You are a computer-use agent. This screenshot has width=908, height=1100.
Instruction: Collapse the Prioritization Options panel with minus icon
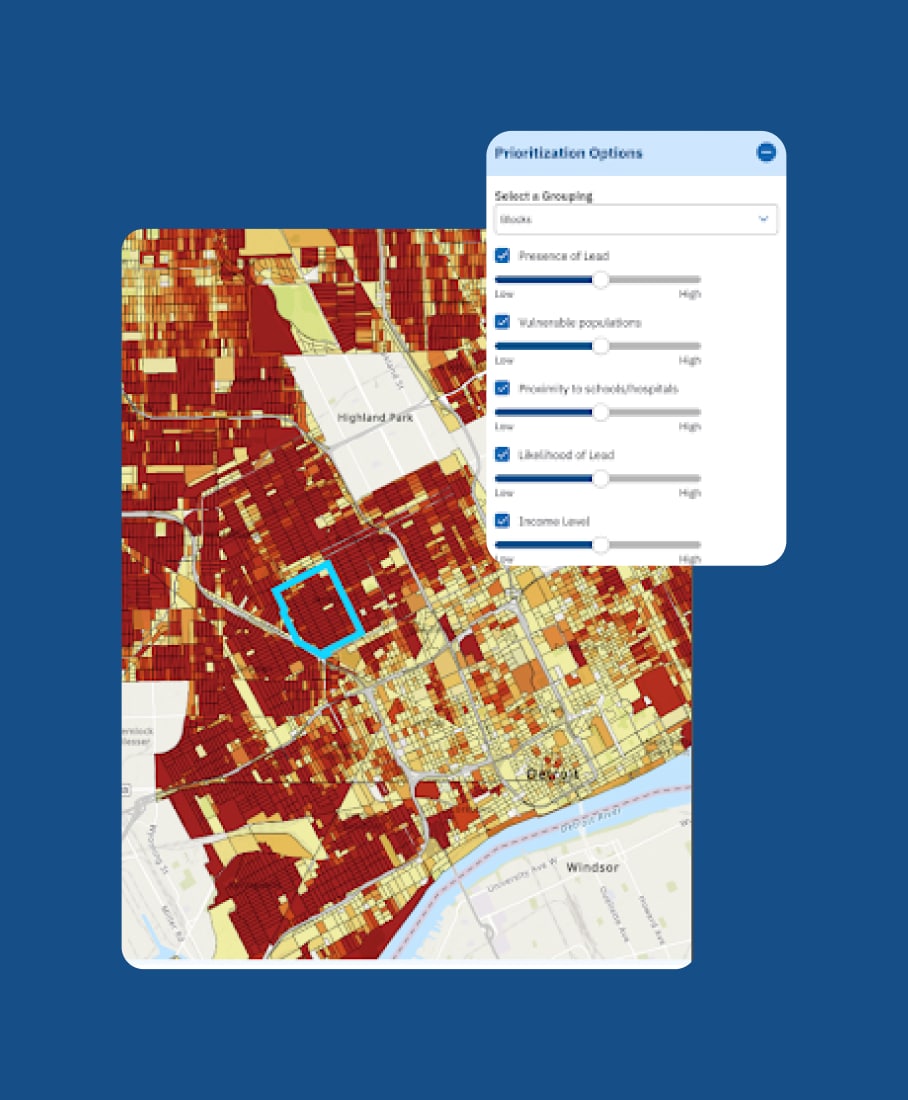click(766, 153)
